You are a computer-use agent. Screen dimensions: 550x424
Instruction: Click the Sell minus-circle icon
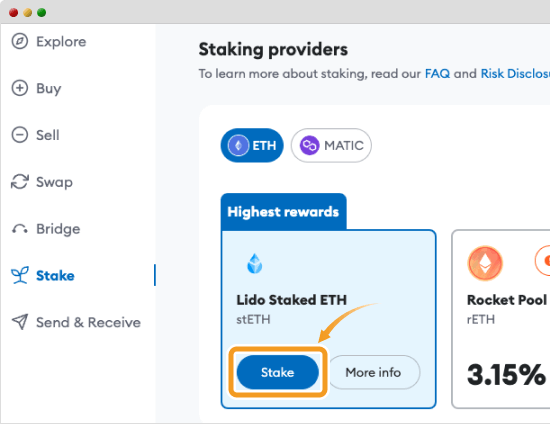pyautogui.click(x=20, y=135)
